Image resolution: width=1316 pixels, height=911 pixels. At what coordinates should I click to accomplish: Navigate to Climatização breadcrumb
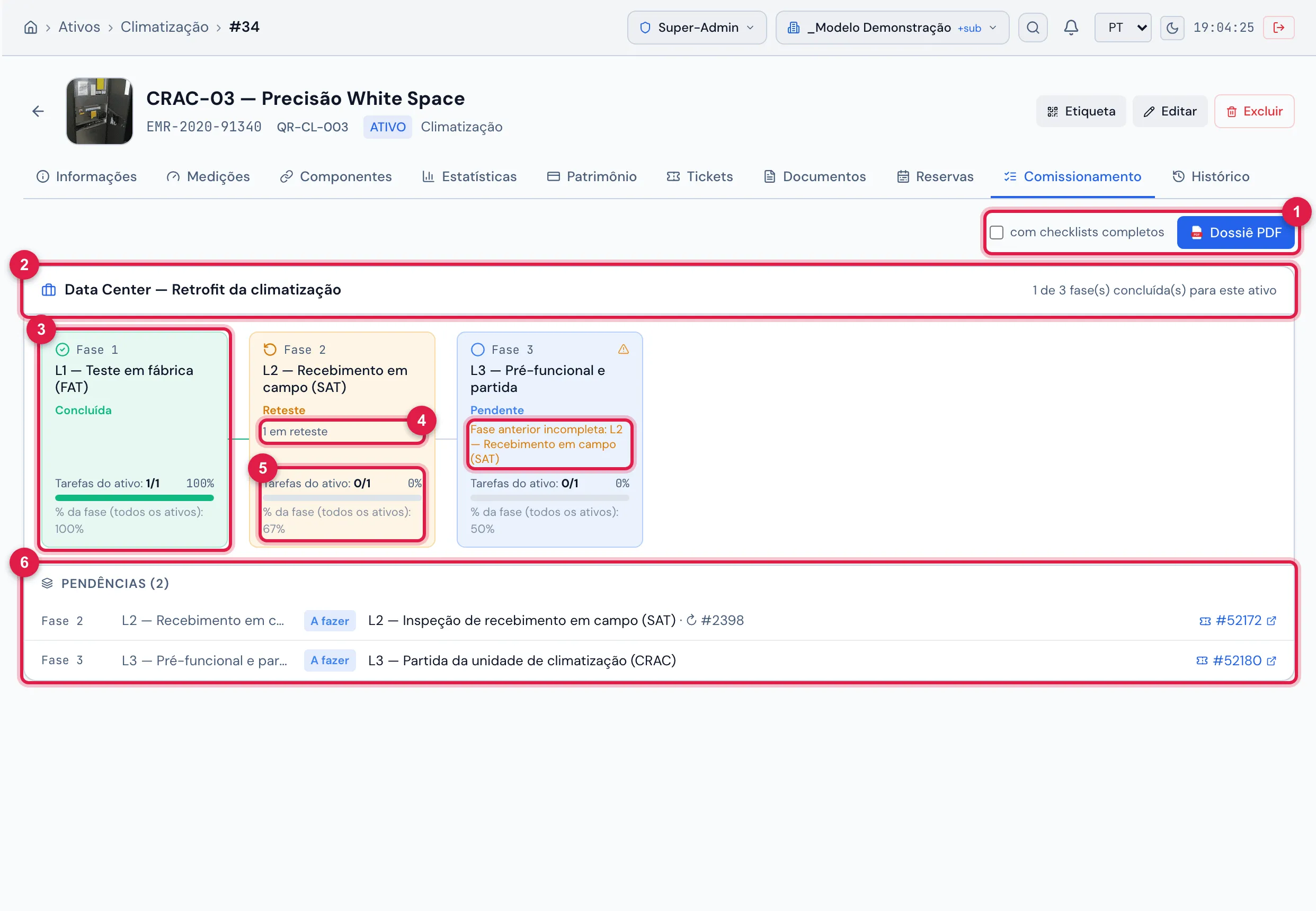pyautogui.click(x=164, y=28)
